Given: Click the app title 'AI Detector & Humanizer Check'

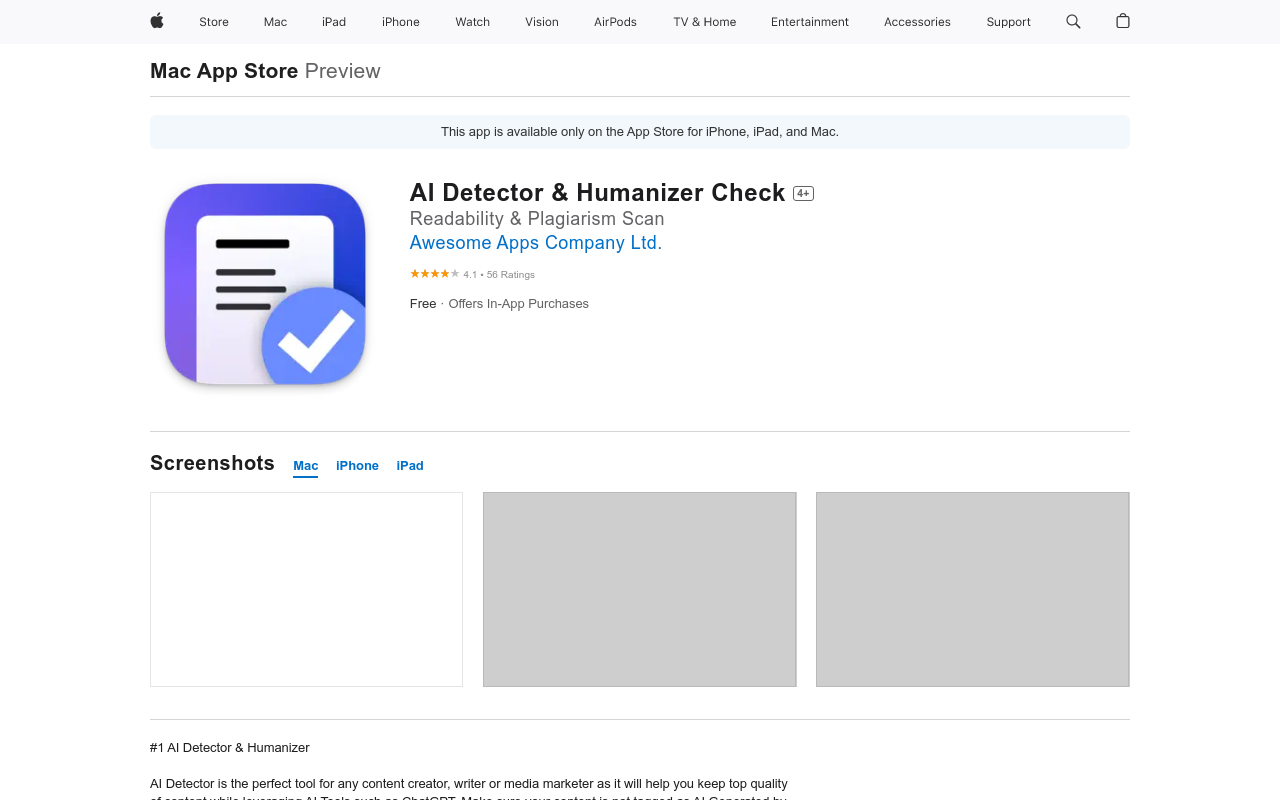Looking at the screenshot, I should 598,193.
